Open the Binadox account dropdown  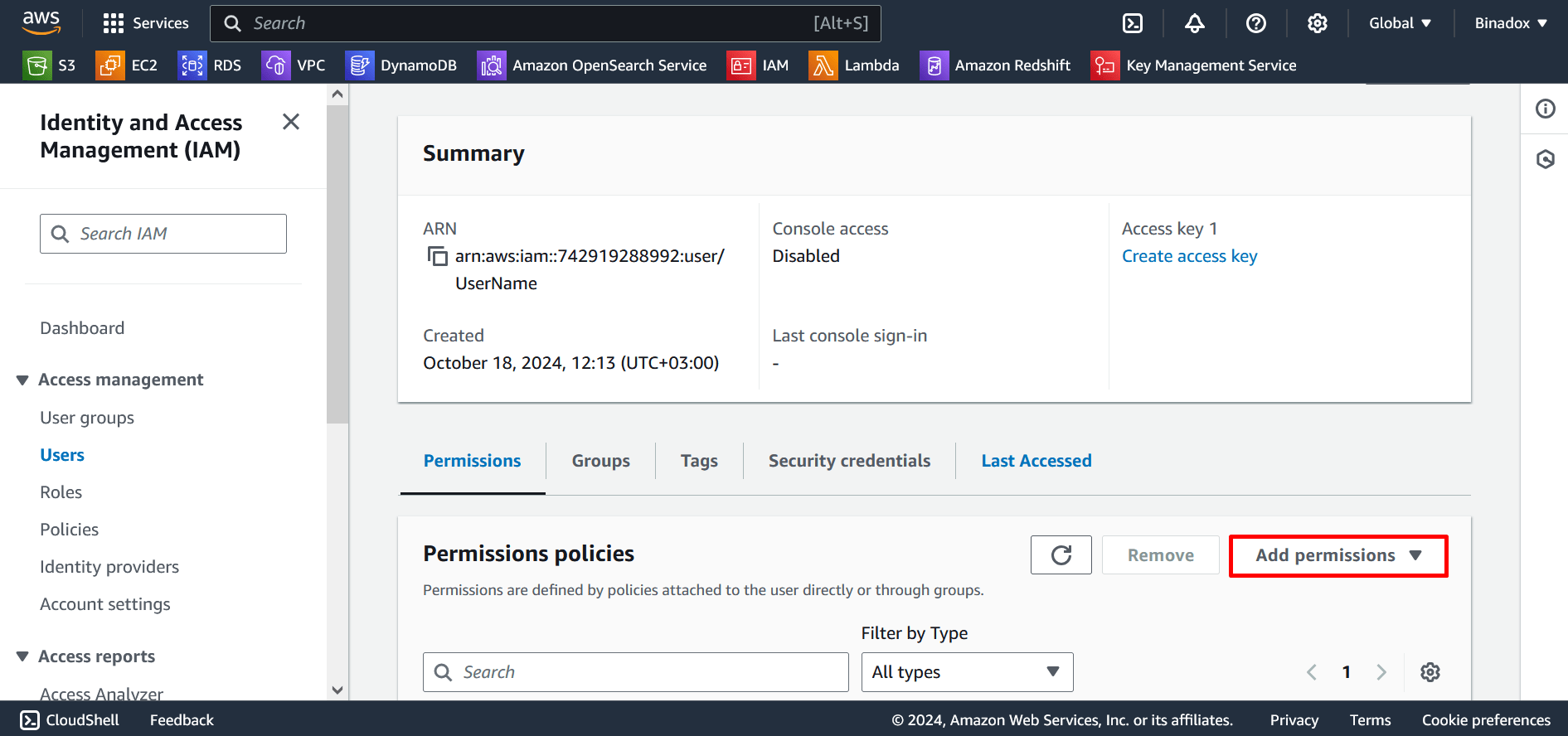(x=1511, y=23)
